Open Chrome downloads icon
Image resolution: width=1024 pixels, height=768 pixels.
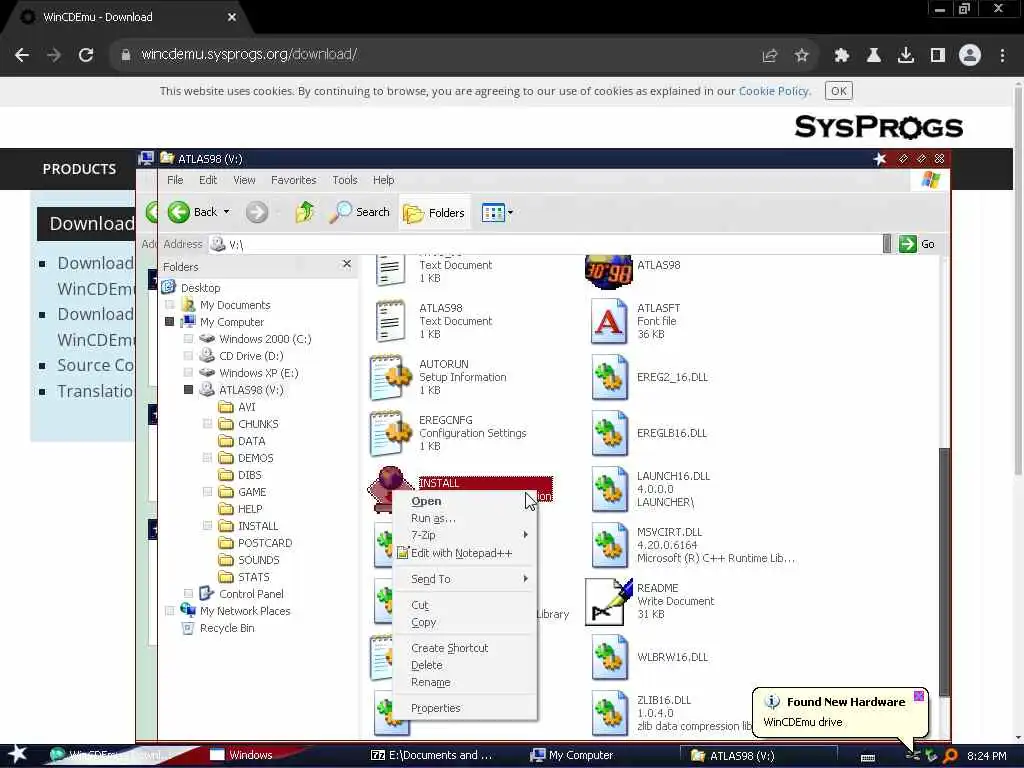click(x=906, y=56)
